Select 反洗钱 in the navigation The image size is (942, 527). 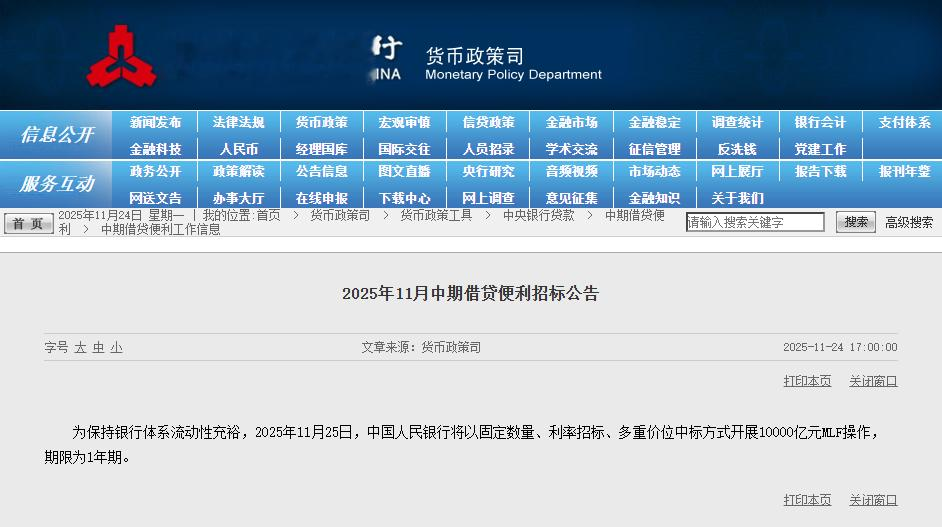point(737,149)
